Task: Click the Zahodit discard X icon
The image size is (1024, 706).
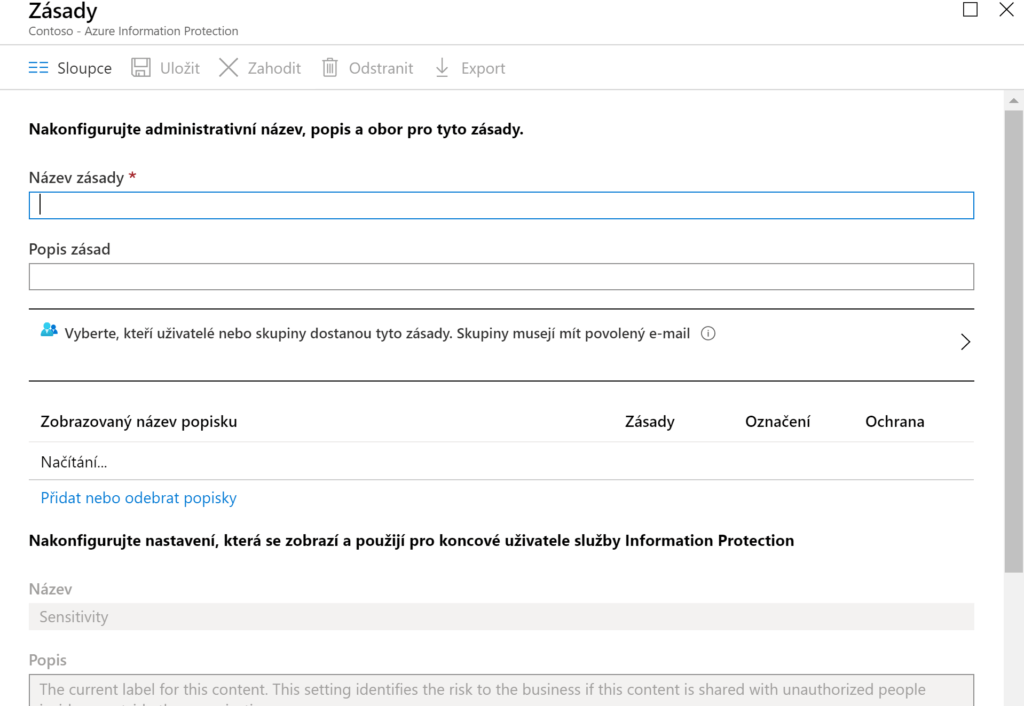Action: [x=229, y=68]
